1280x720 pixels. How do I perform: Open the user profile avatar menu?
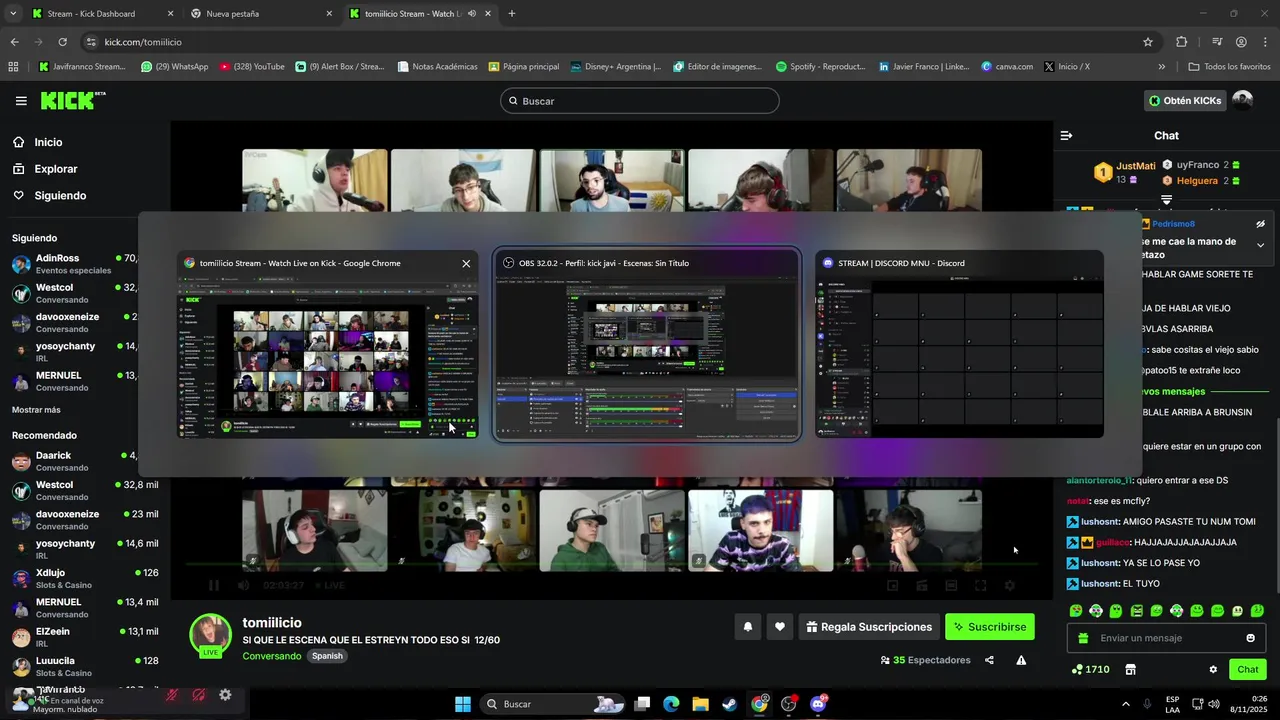tap(1243, 101)
